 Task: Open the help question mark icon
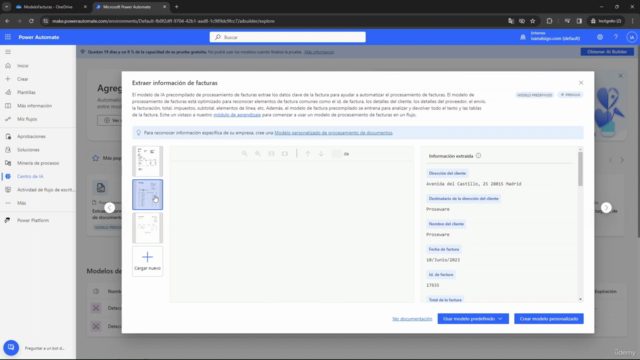pyautogui.click(x=616, y=37)
